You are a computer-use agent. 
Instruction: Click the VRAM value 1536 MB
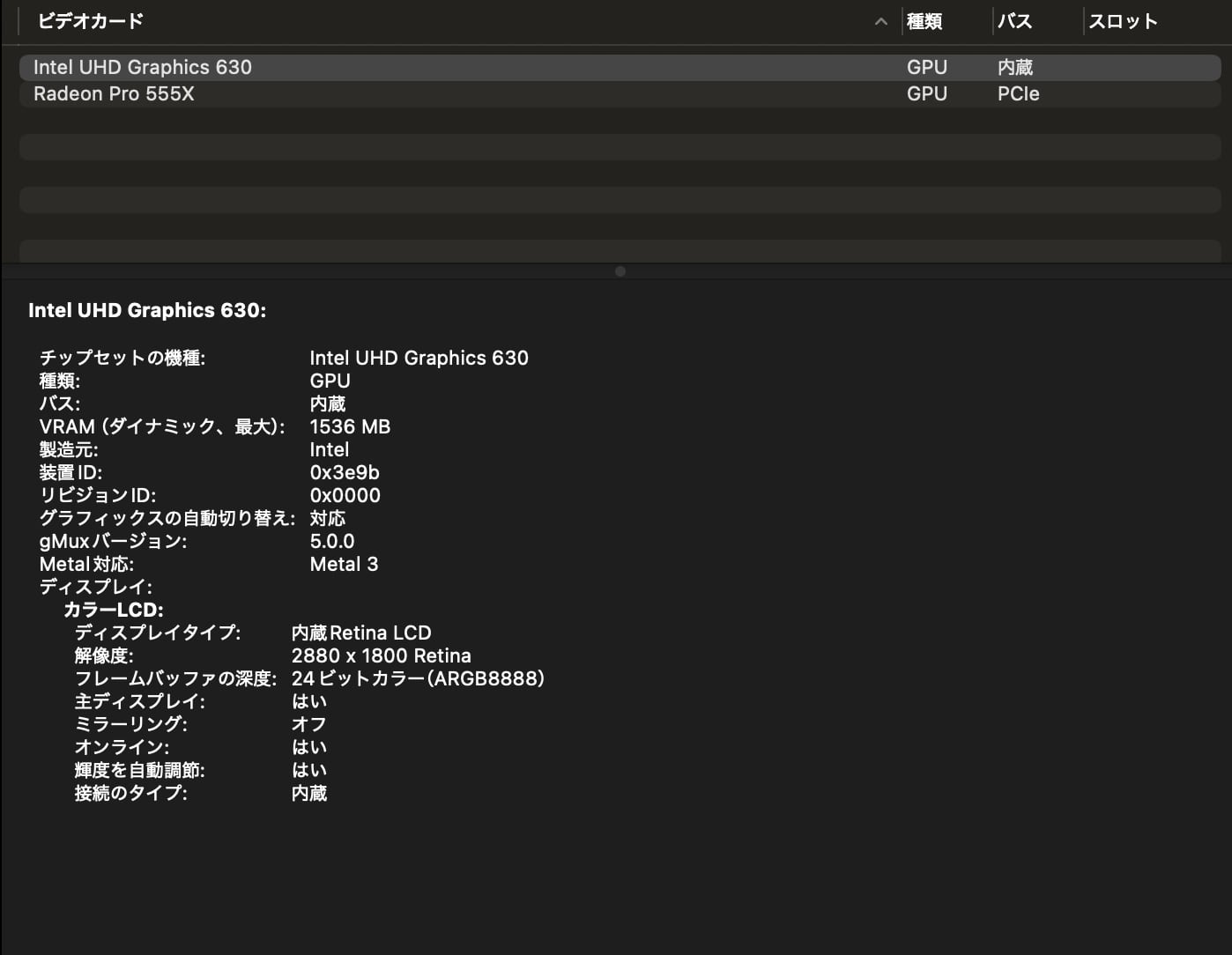pos(350,426)
